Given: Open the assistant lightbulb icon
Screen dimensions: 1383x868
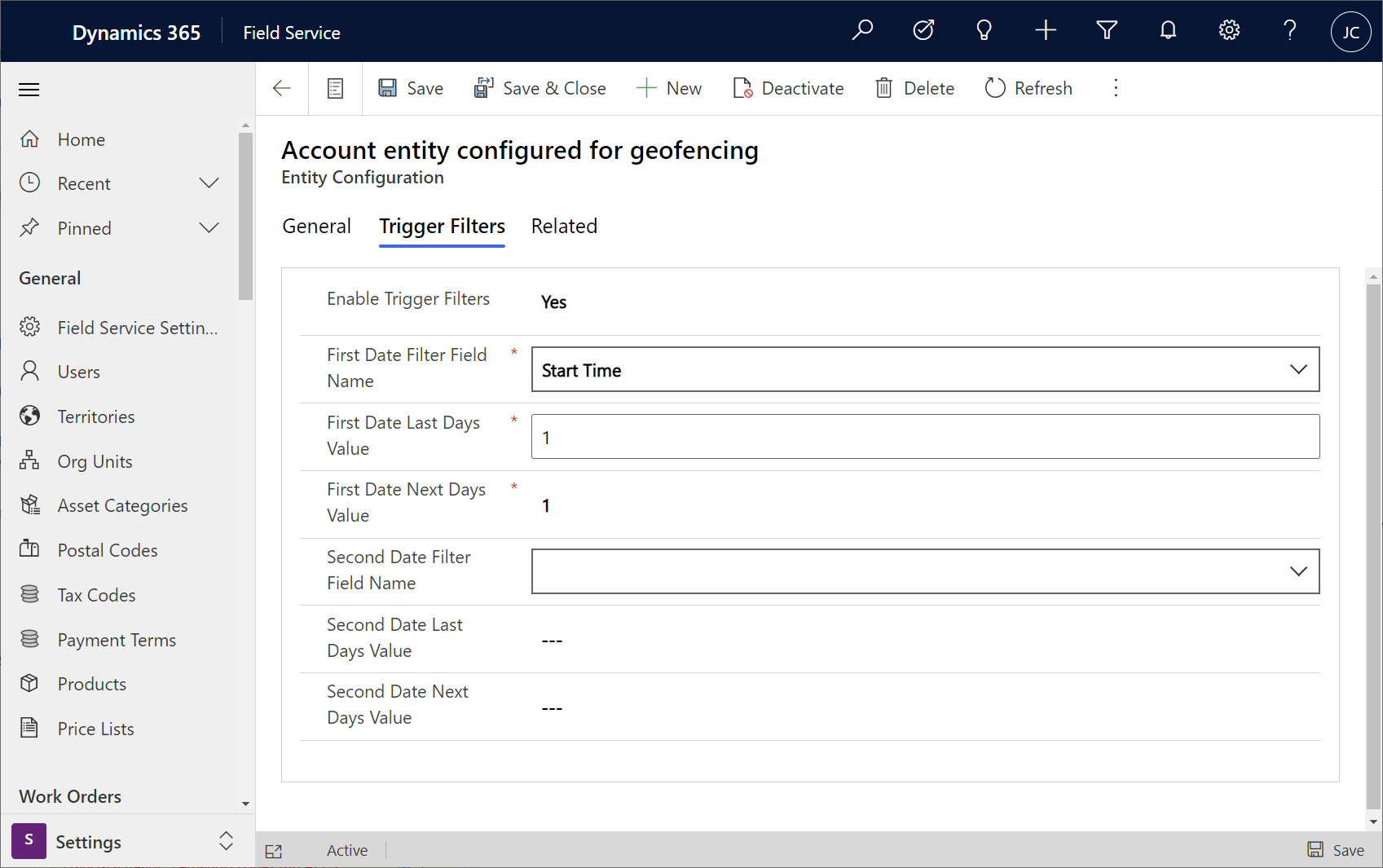Looking at the screenshot, I should click(x=984, y=31).
